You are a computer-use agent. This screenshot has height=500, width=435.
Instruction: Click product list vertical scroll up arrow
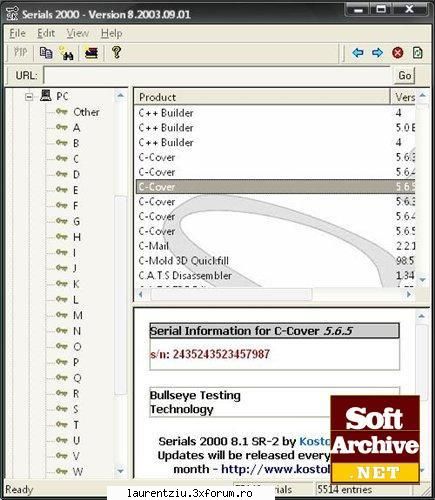[422, 96]
